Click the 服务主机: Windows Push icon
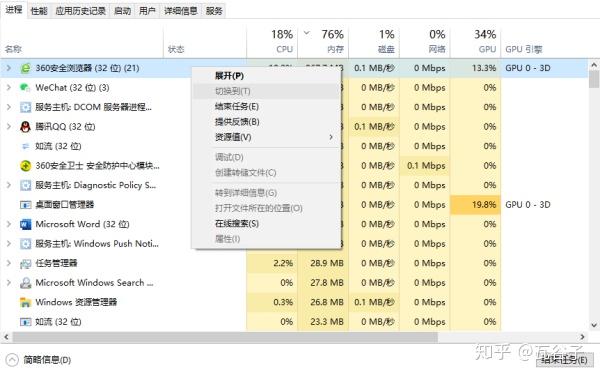600x377 pixels. pyautogui.click(x=25, y=244)
